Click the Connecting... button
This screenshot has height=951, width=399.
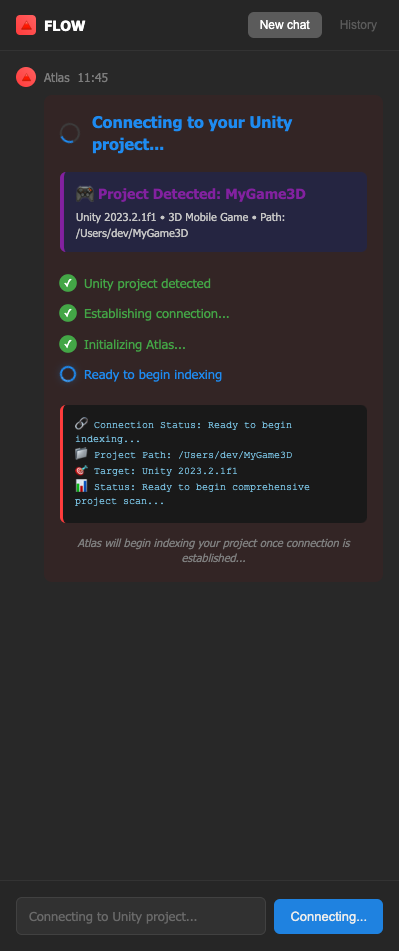(x=328, y=916)
